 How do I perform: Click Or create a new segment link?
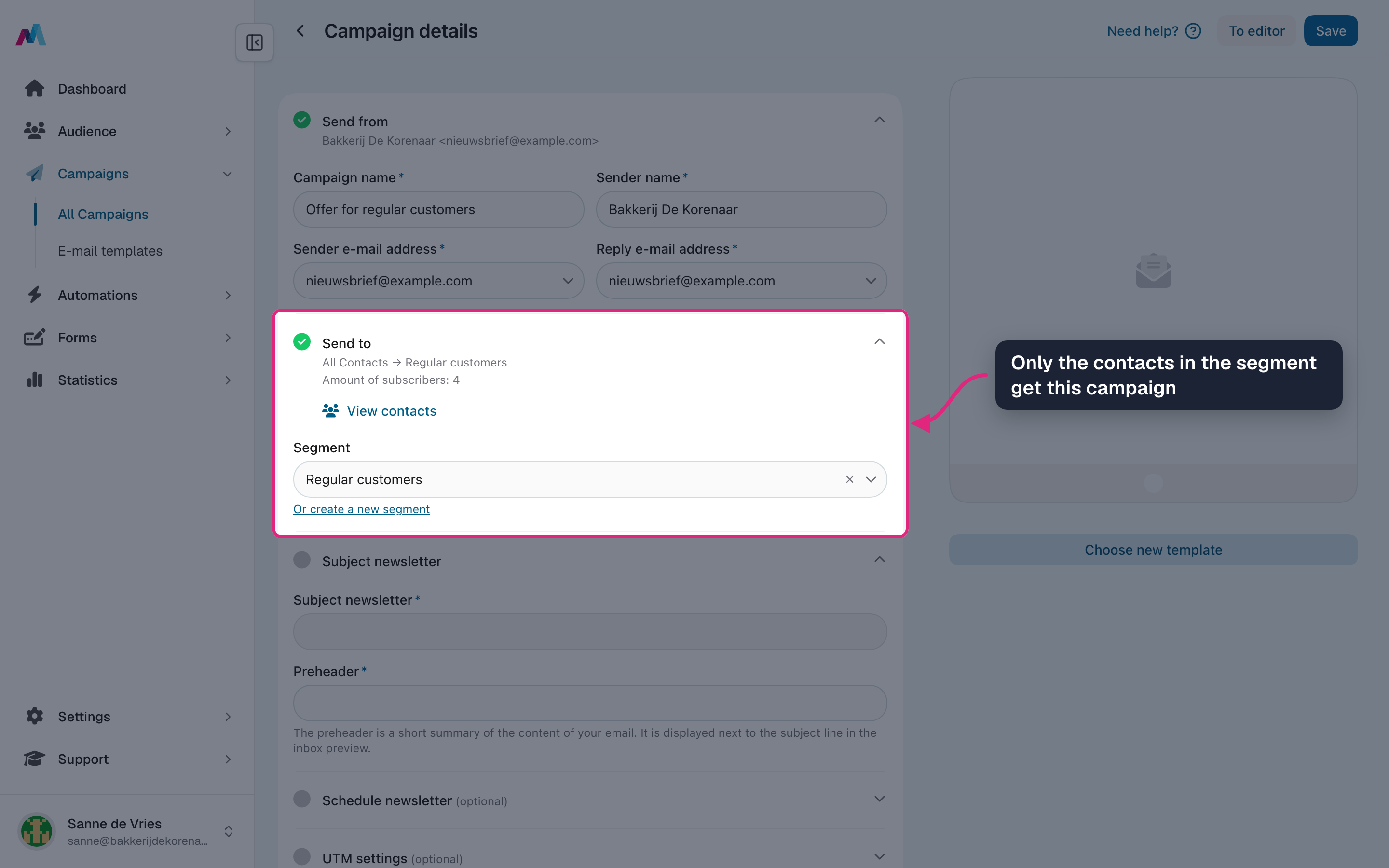point(362,509)
